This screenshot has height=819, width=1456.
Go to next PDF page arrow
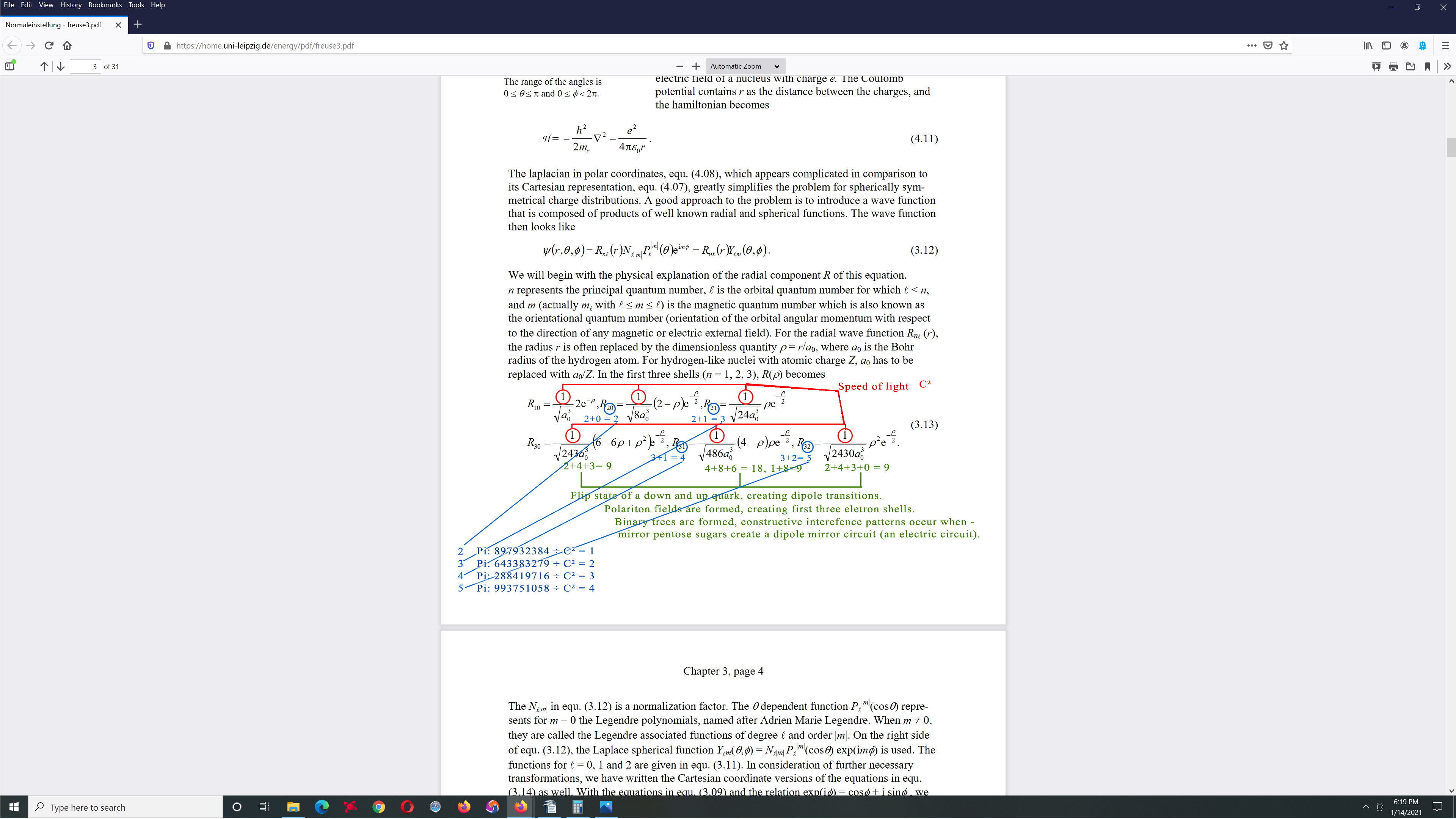pyautogui.click(x=61, y=66)
